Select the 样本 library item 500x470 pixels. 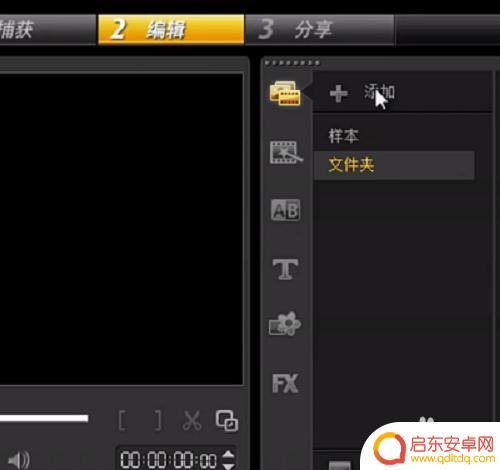pos(344,136)
